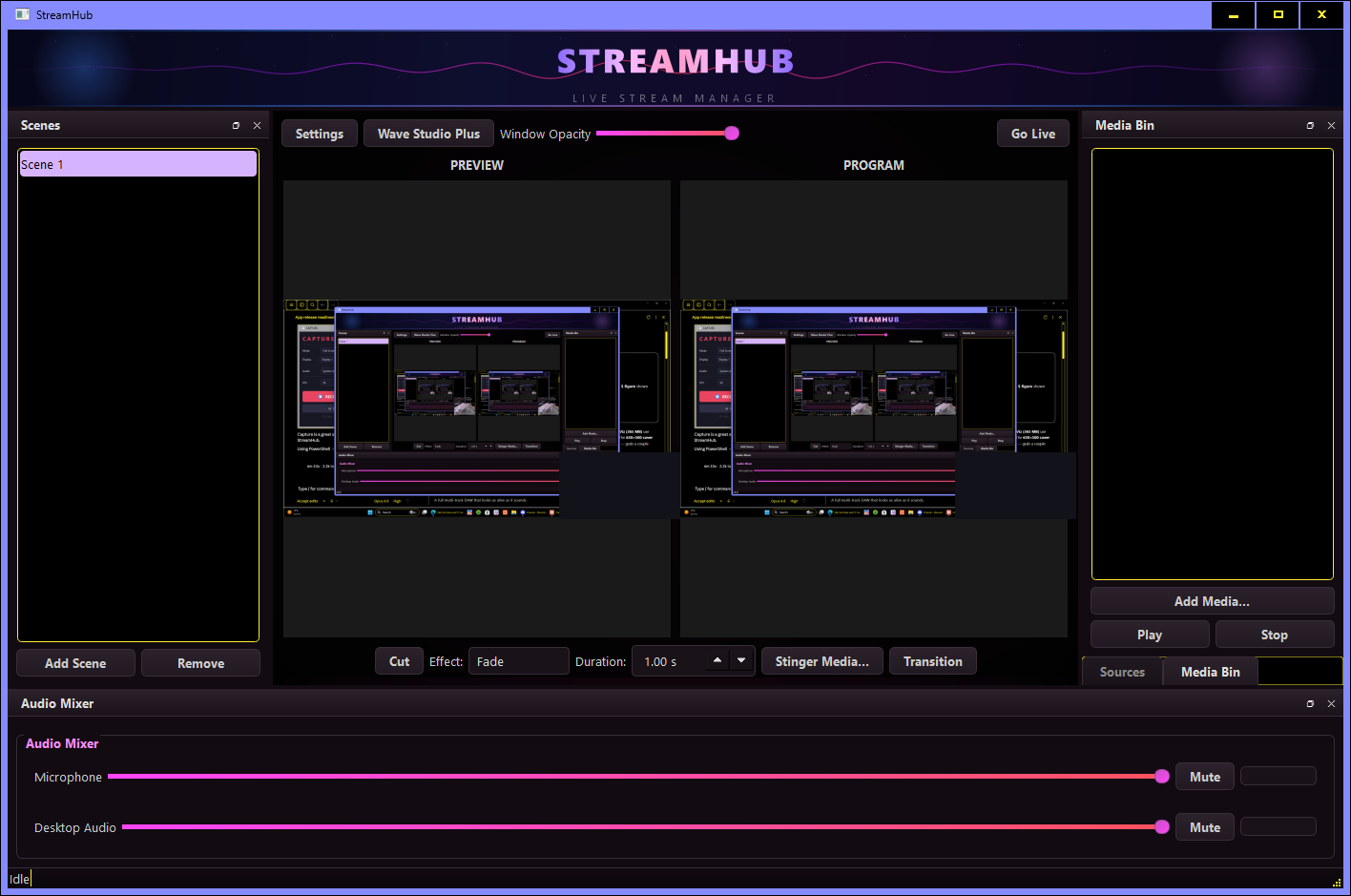Viewport: 1351px width, 896px height.
Task: Close the StreamHub window
Action: [1321, 15]
